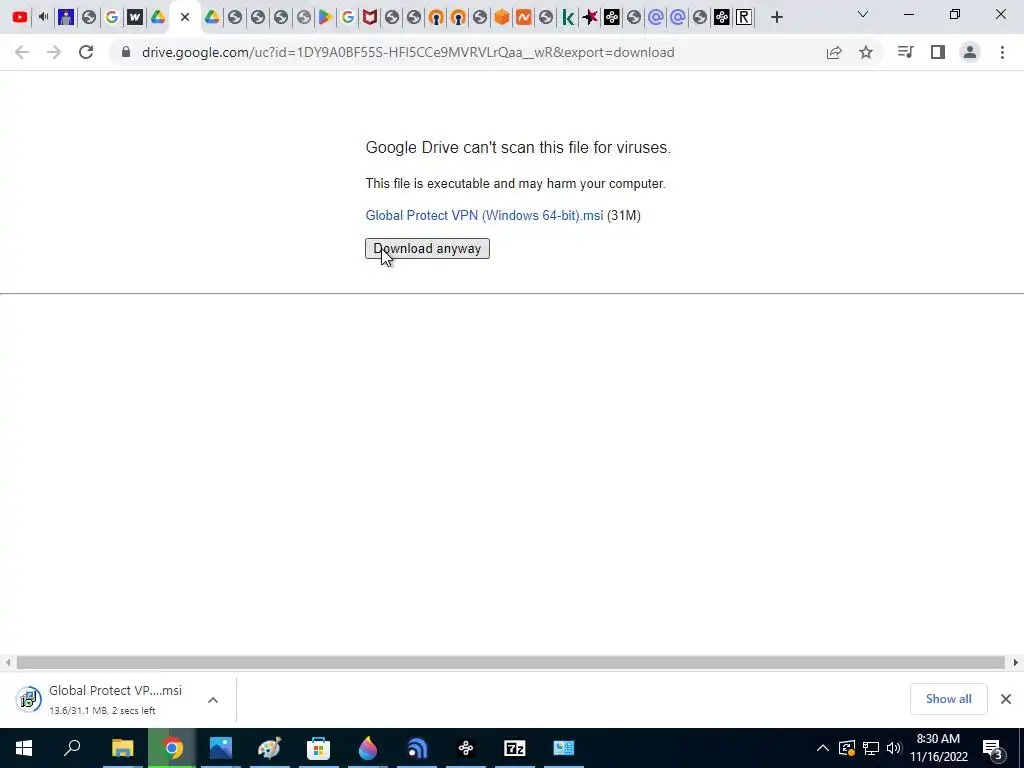
Task: Switch to the Google Play tab
Action: (325, 17)
